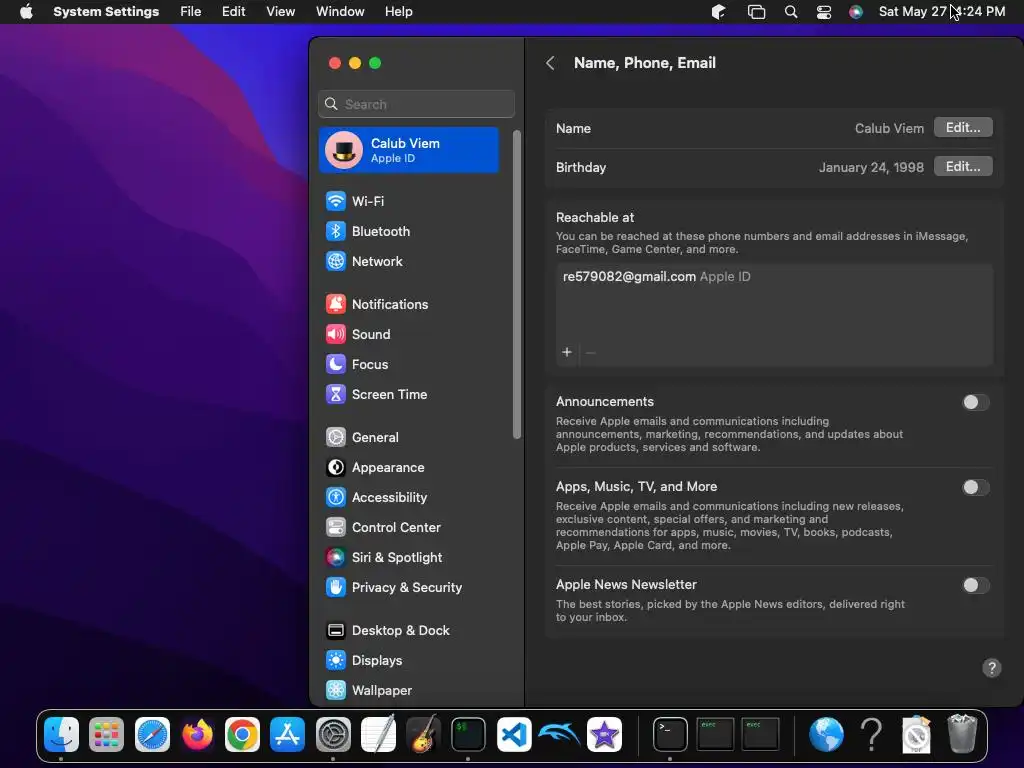Viewport: 1024px width, 768px height.
Task: Open Privacy & Security settings
Action: [394, 588]
